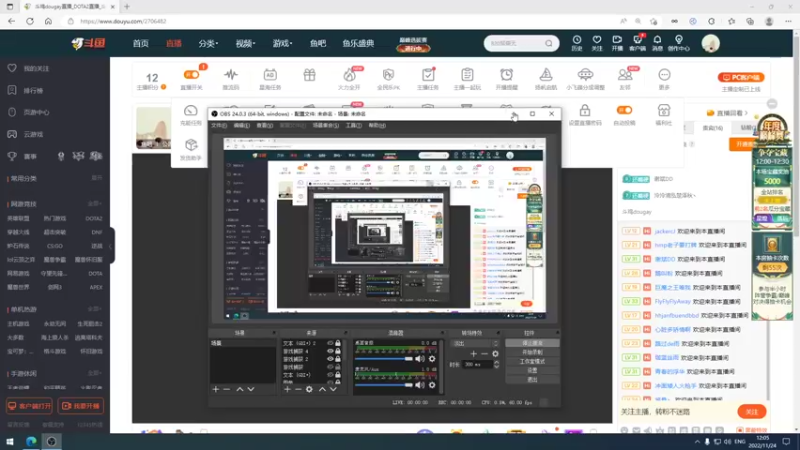This screenshot has height=450, width=800.
Task: Toggle the 自动投稿 switch
Action: click(x=624, y=110)
